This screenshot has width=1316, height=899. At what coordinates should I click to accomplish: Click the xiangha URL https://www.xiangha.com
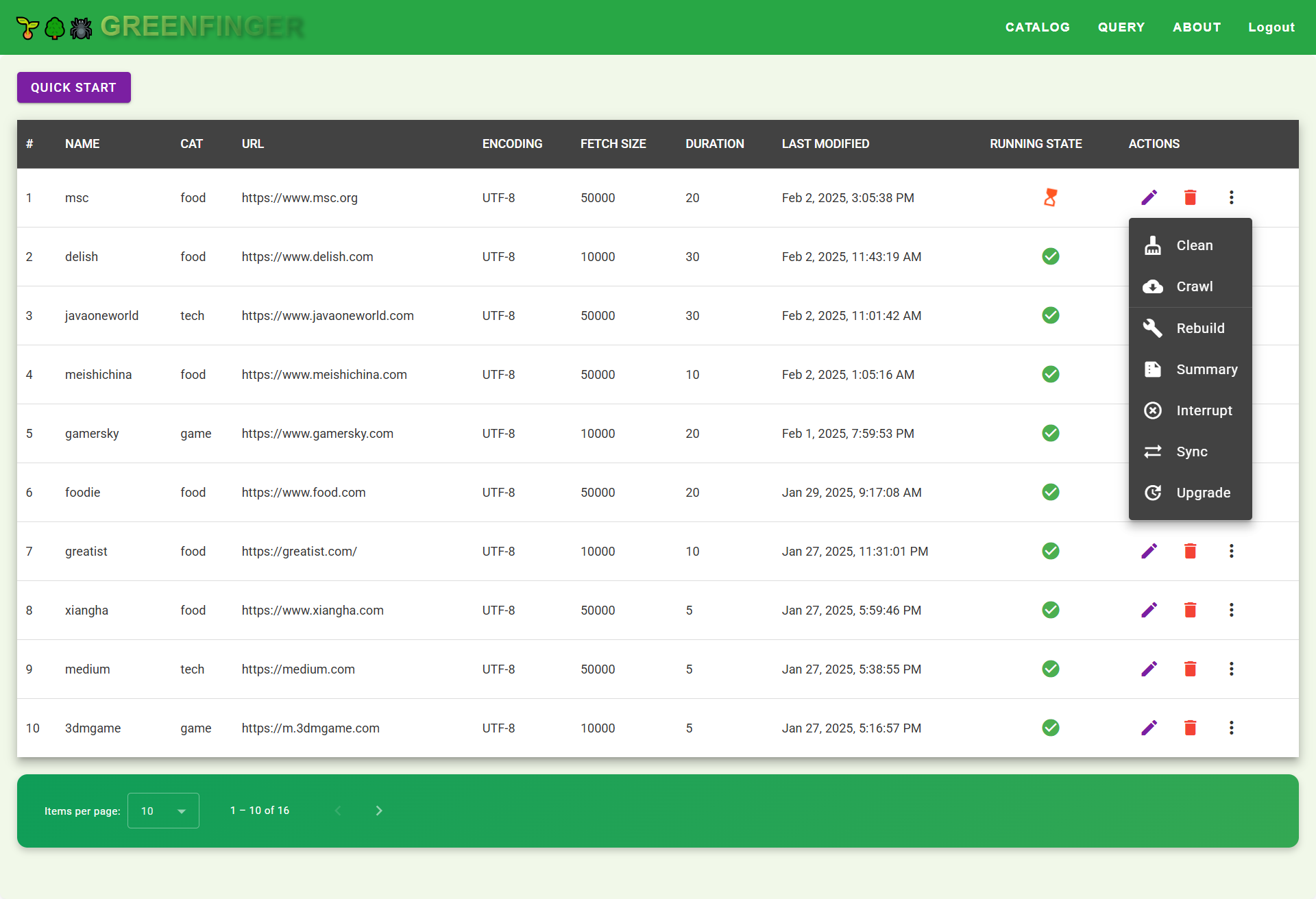coord(313,611)
